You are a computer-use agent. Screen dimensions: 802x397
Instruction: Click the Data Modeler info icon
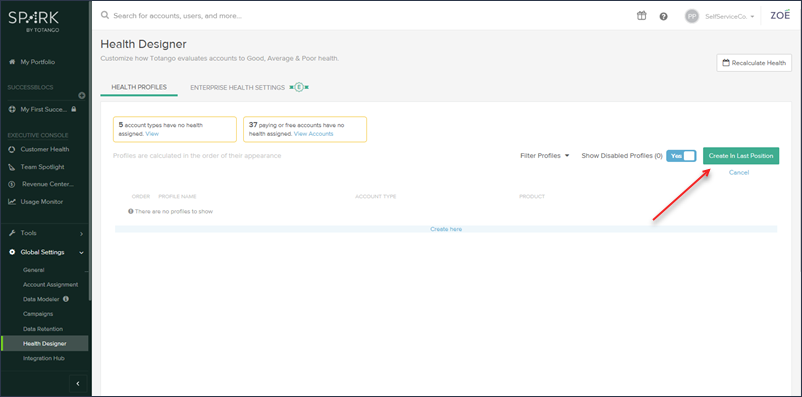coord(65,299)
